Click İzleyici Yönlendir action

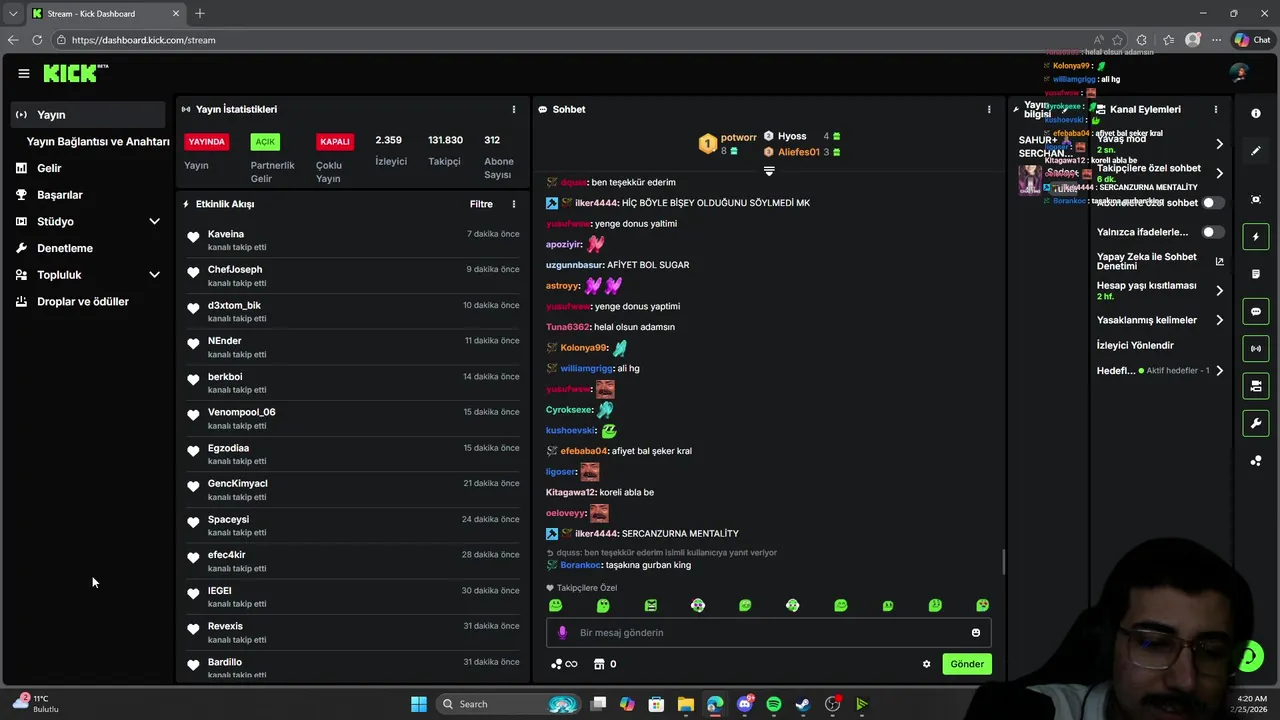point(1135,345)
